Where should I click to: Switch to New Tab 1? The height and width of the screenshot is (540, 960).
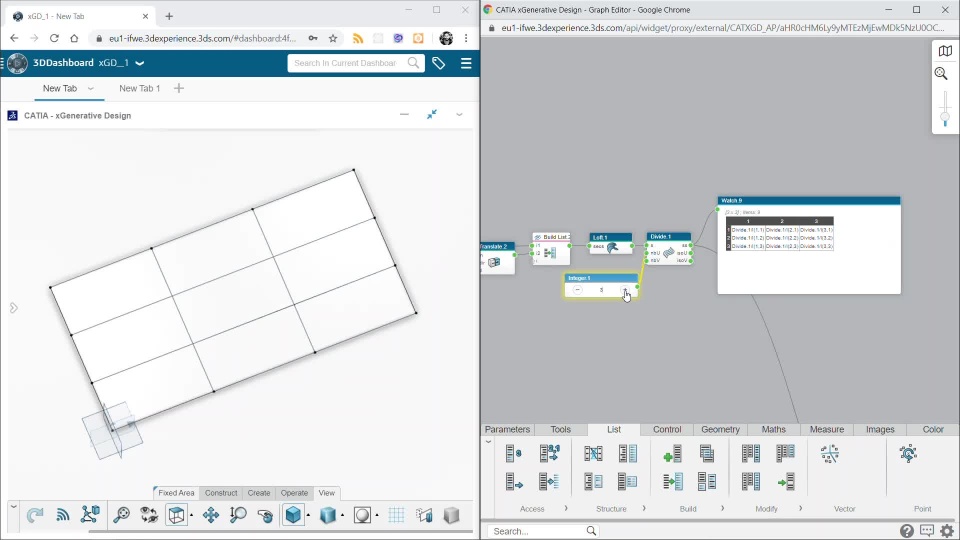point(140,88)
